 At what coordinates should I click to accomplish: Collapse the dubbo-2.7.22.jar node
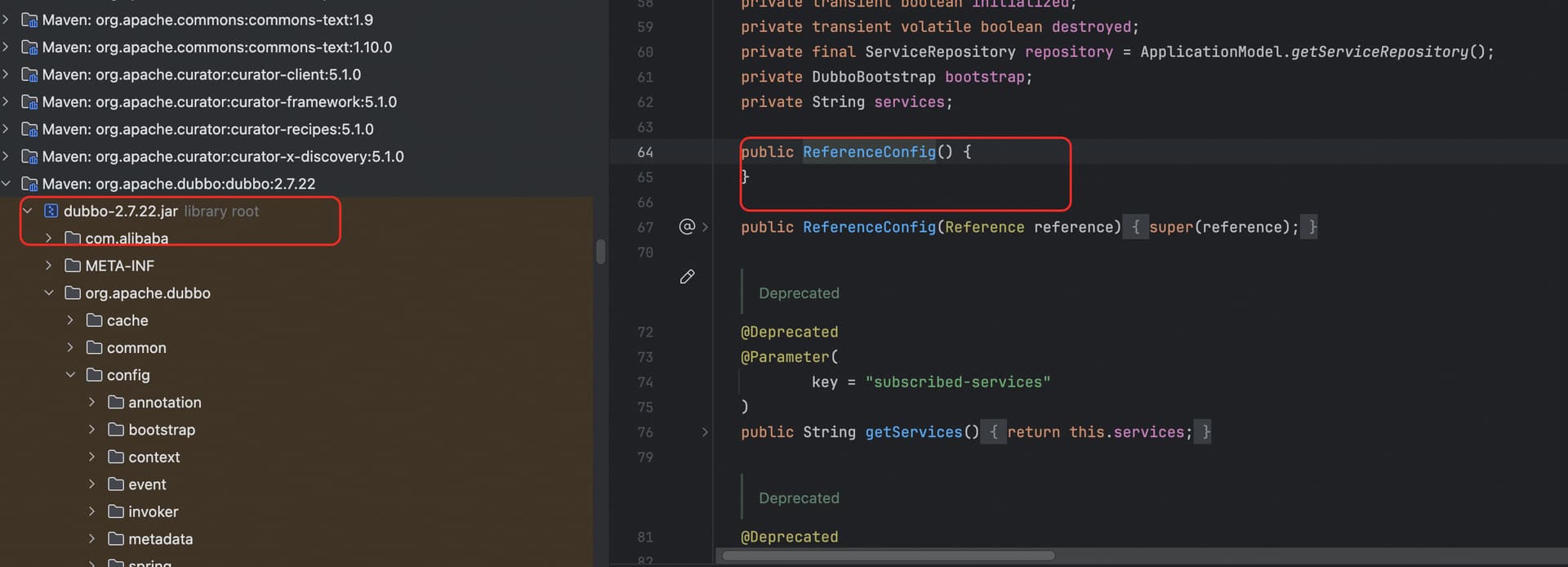[27, 211]
